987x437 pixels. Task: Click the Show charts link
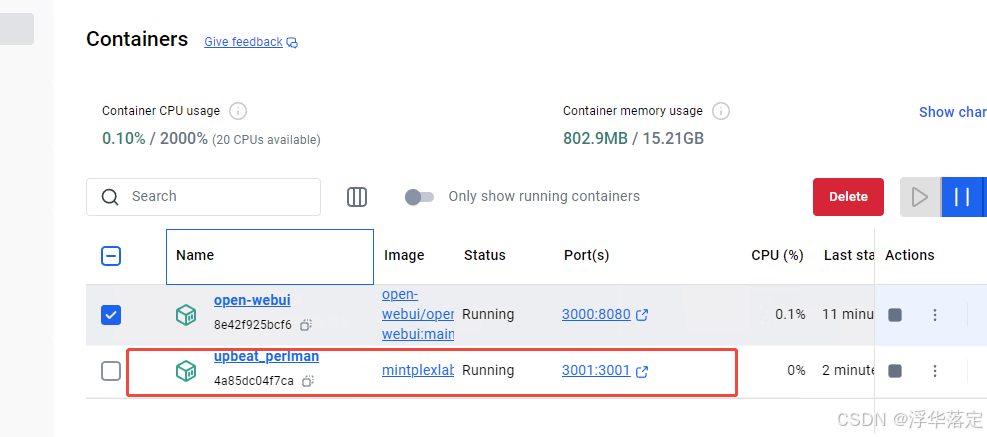952,112
